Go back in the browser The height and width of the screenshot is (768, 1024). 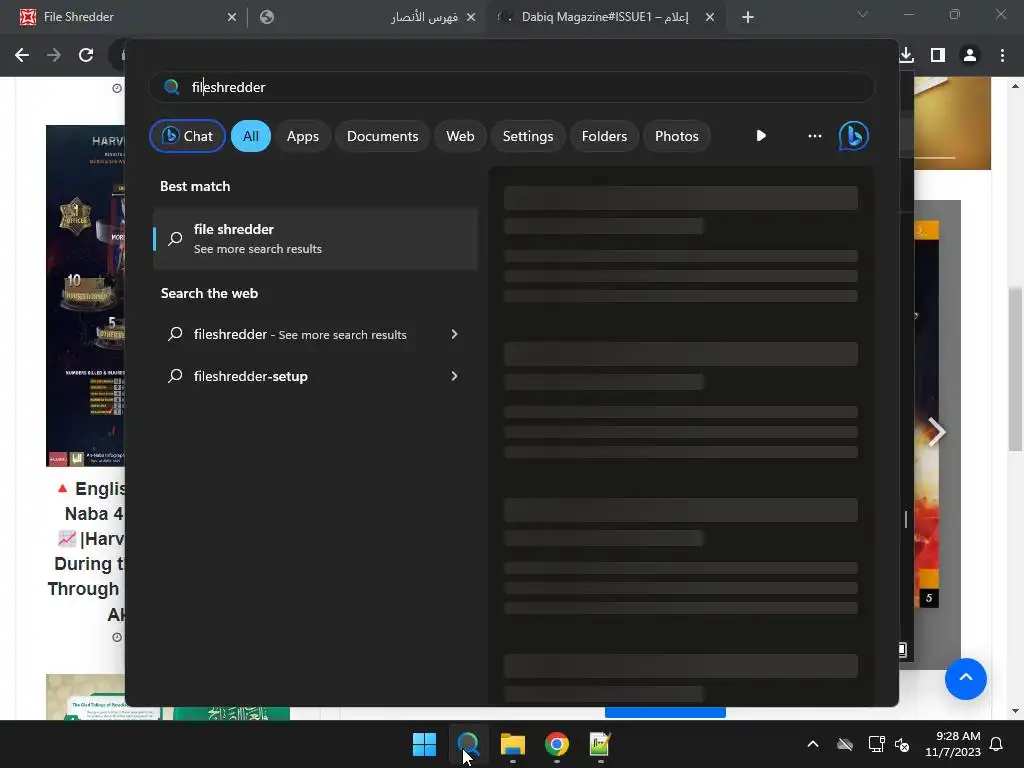[x=22, y=55]
